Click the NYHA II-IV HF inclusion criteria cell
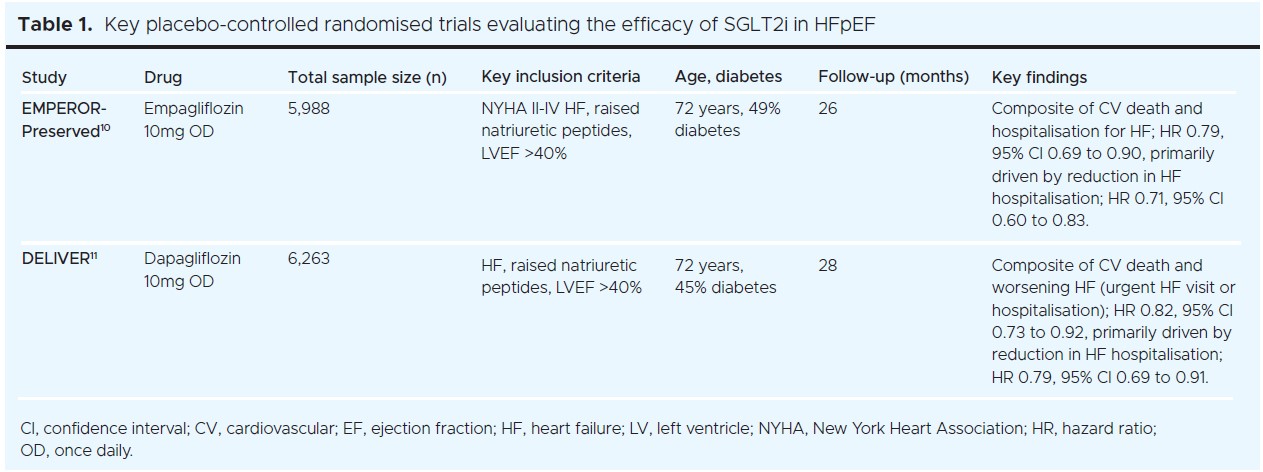Screen dimensions: 1263x472 point(560,131)
